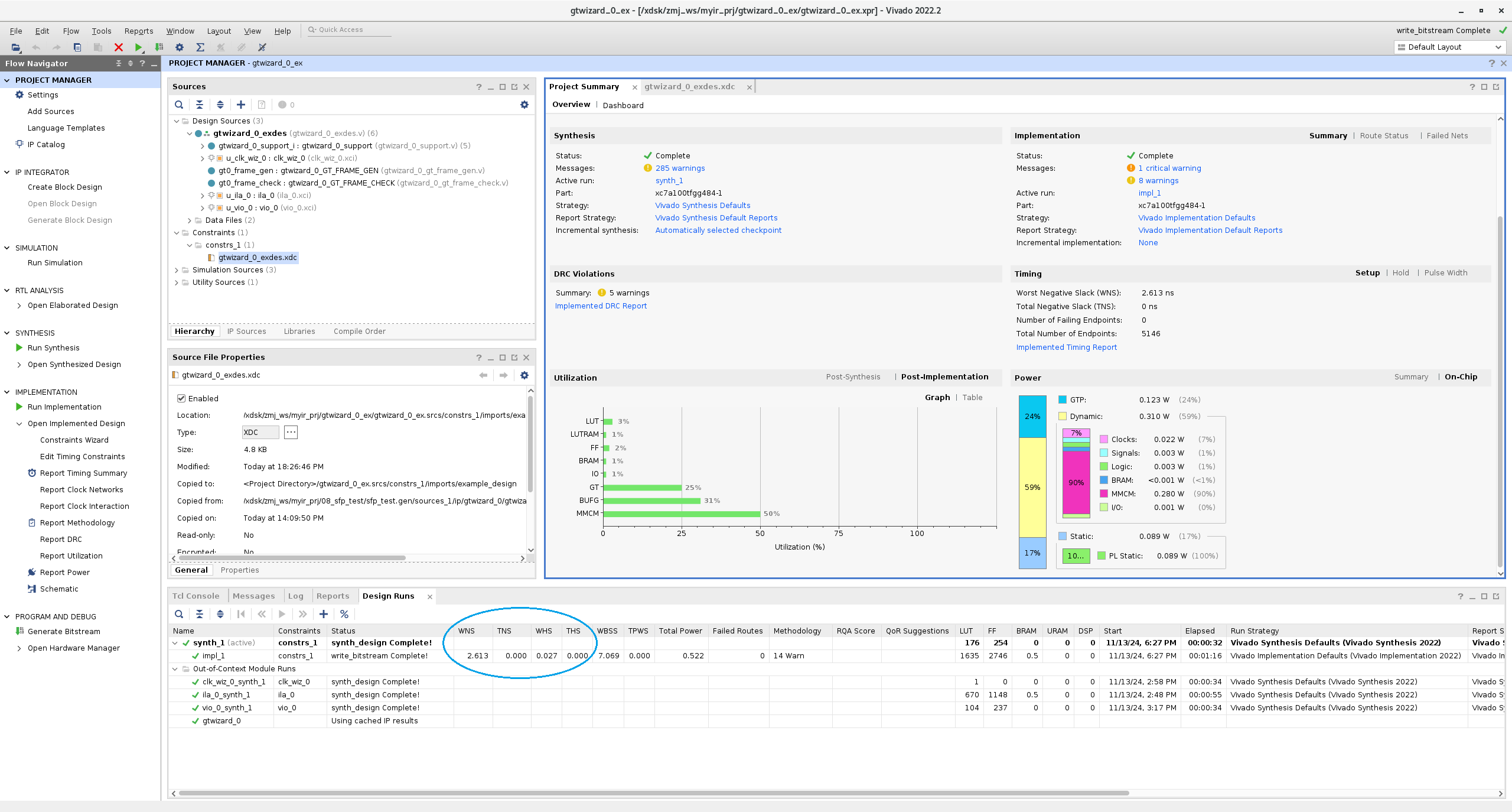Click the Design Runs launch run play icon
1512x812 pixels.
click(282, 614)
